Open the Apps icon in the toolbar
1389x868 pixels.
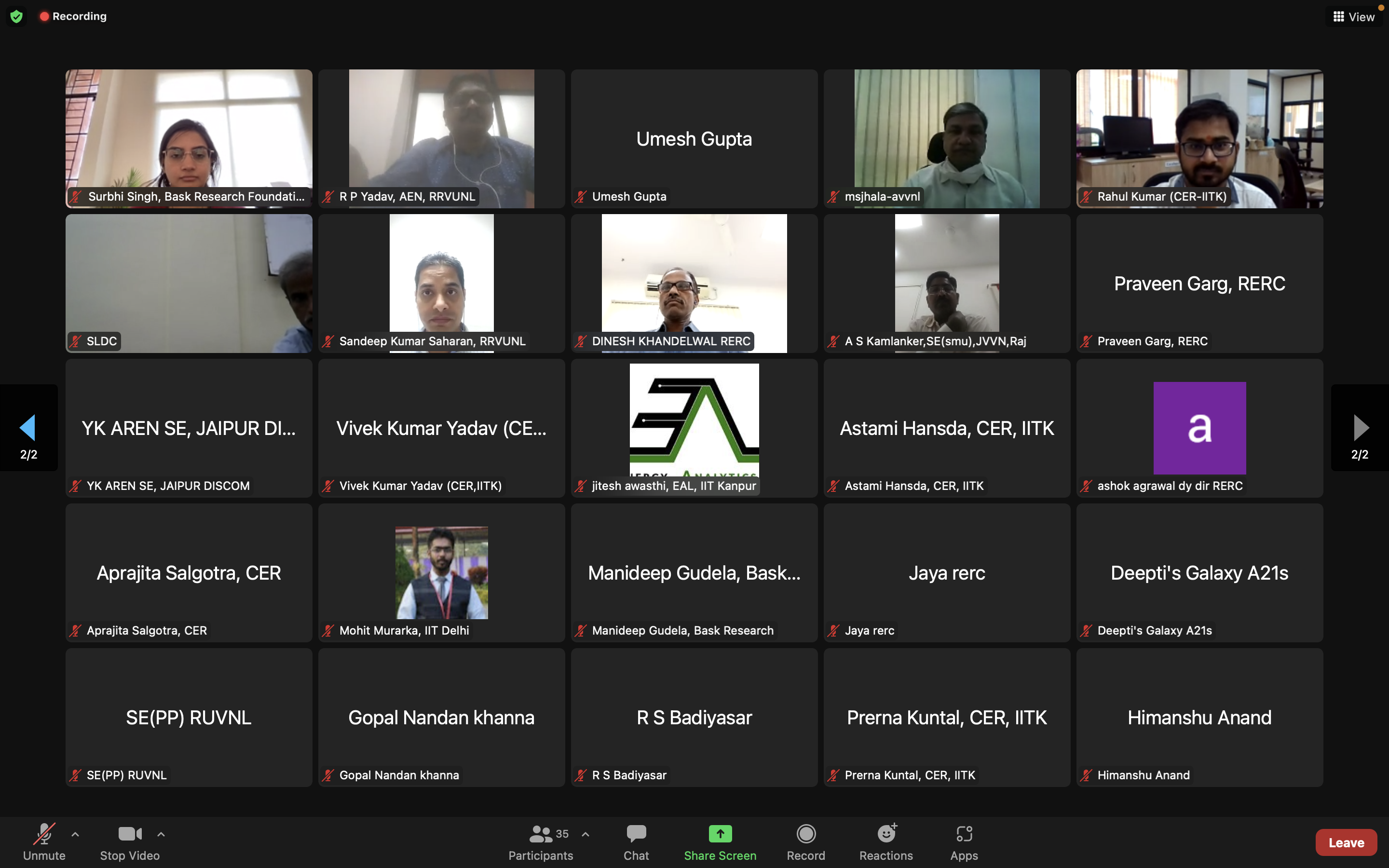click(964, 834)
